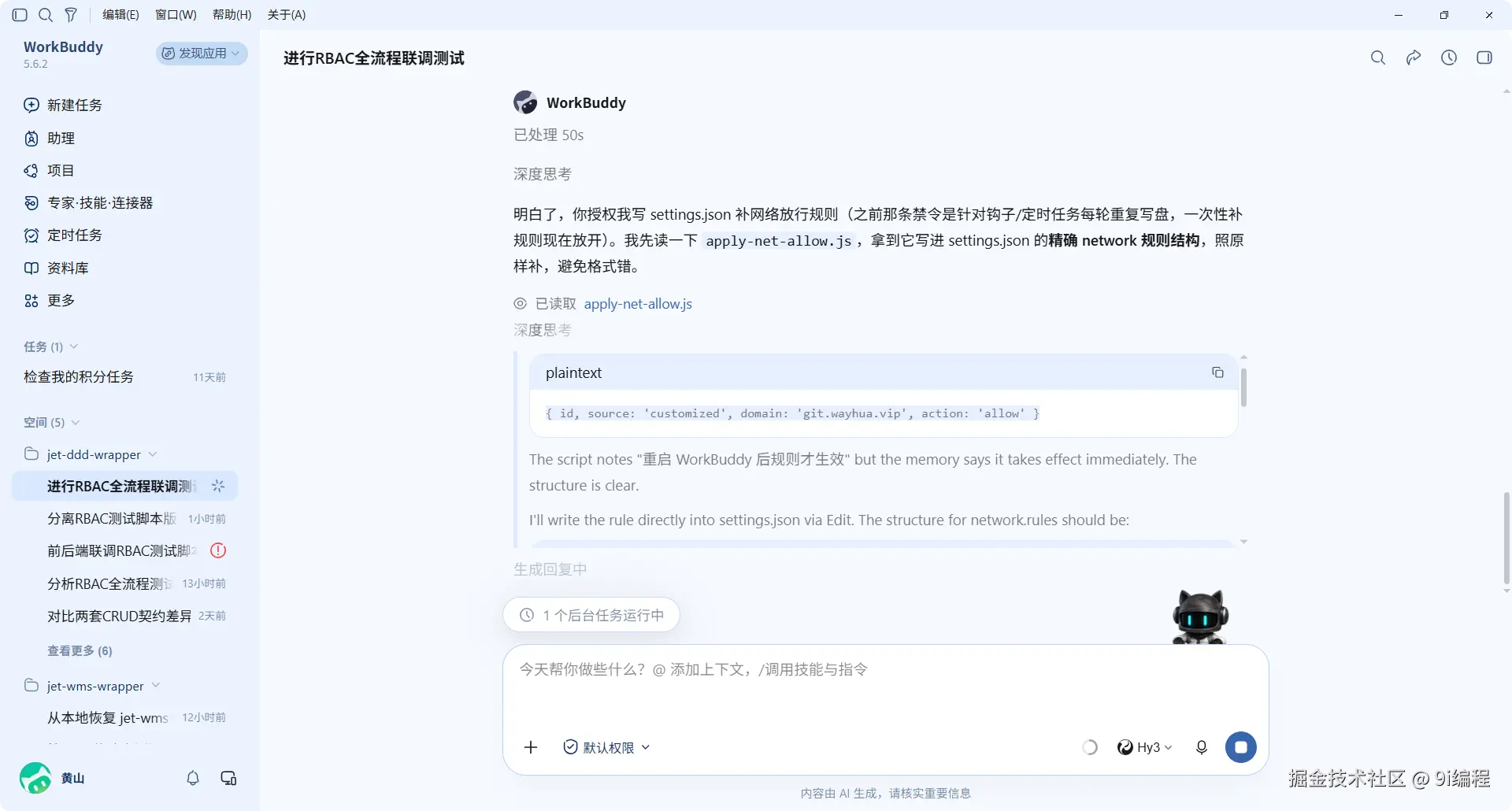Screen dimensions: 1512x811
Task: View 1 个后台任务运行中 status pill
Action: 591,615
